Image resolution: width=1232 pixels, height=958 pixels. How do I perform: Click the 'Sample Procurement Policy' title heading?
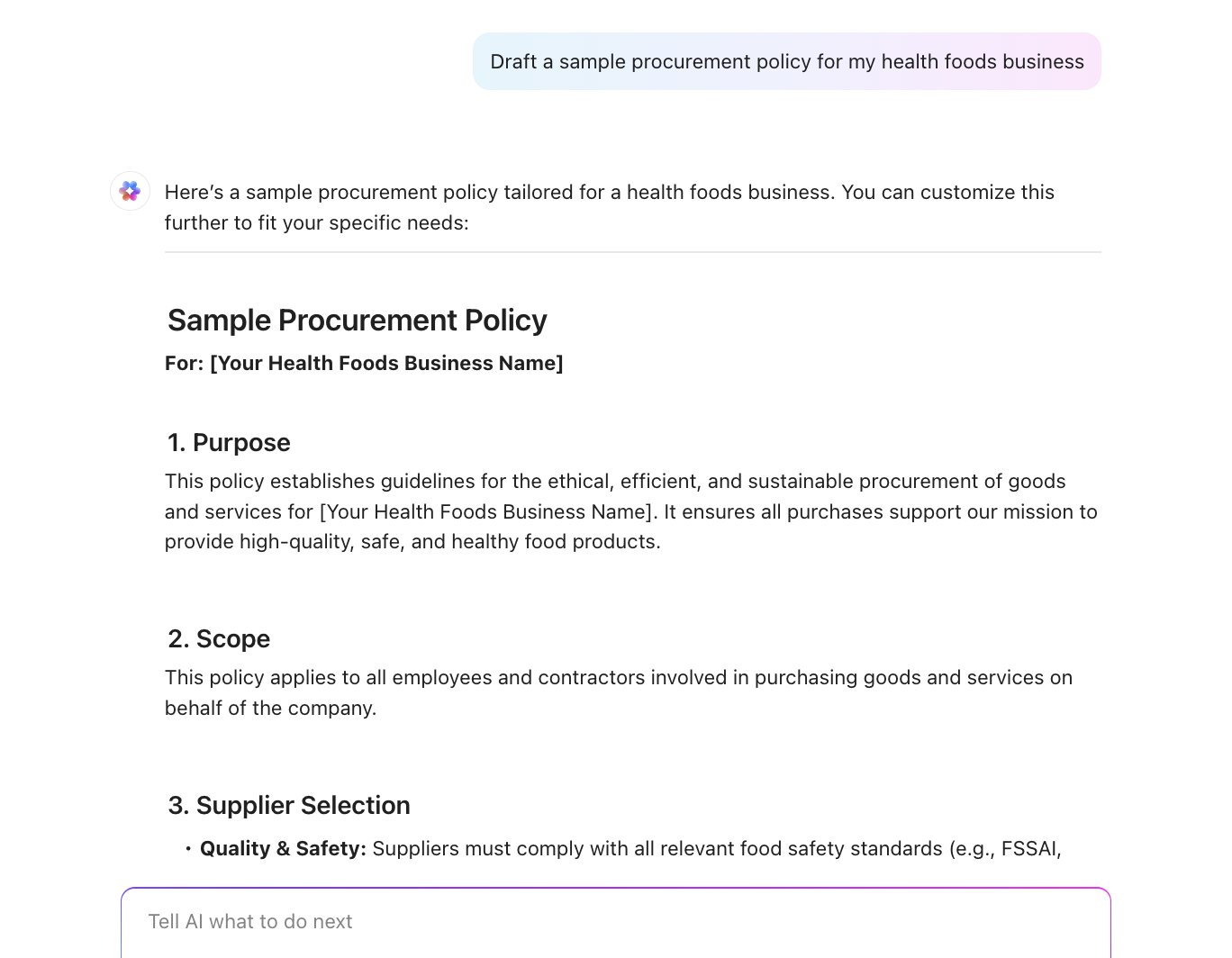[x=357, y=321]
